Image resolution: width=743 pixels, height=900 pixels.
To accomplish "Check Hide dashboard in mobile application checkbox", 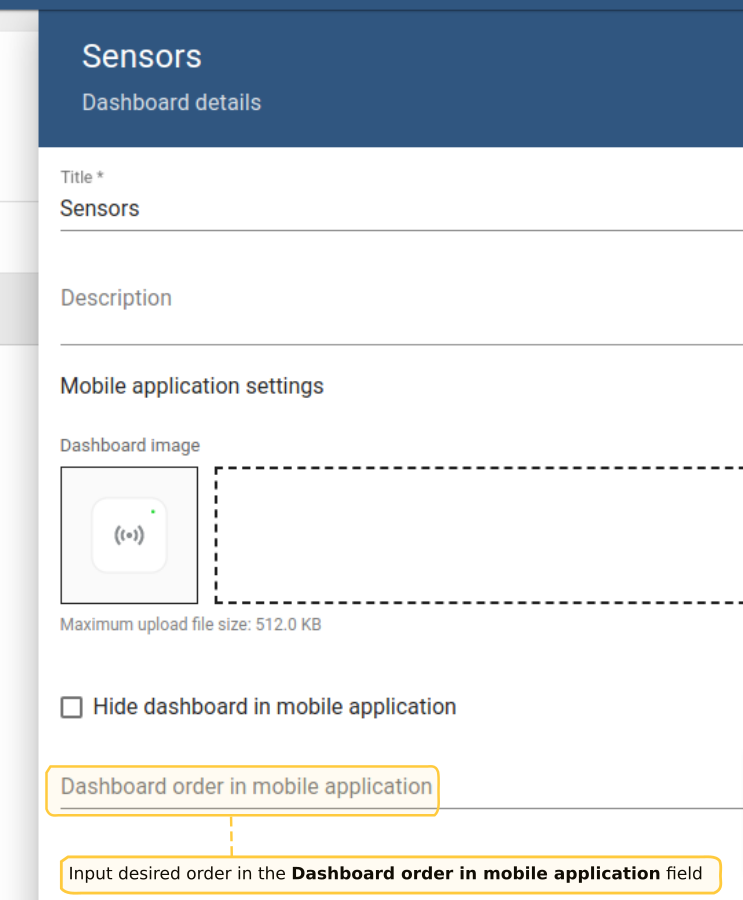I will [72, 708].
